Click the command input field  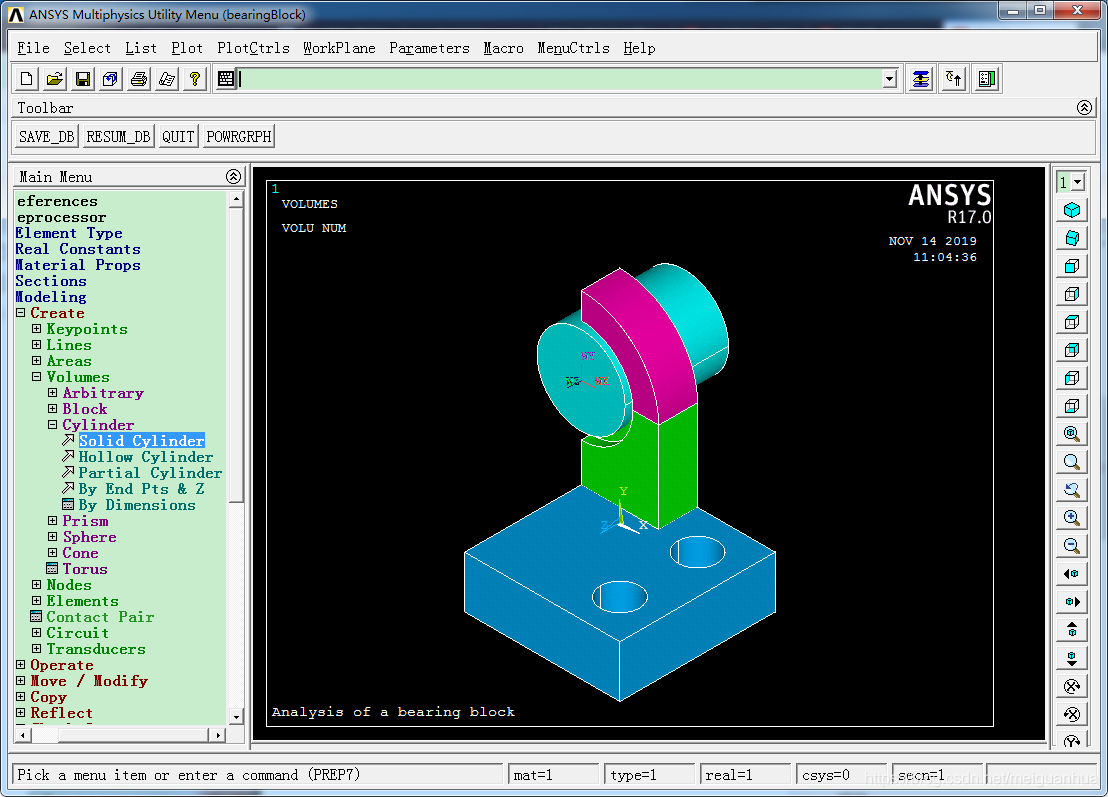click(561, 79)
